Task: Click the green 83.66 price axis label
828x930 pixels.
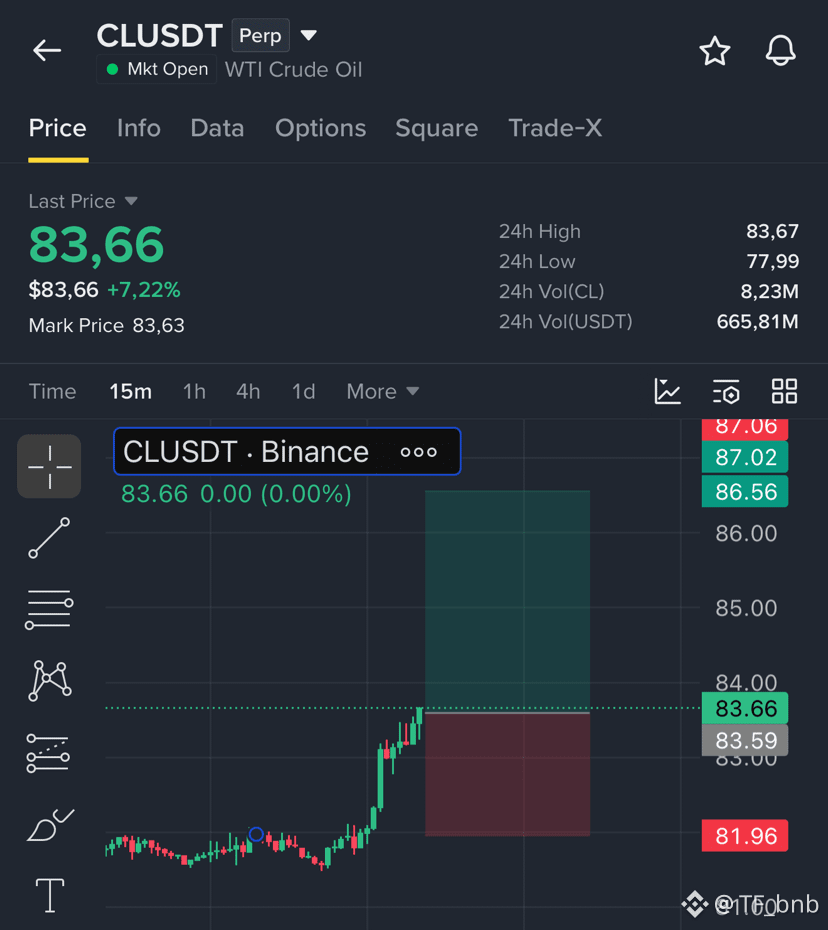Action: click(x=745, y=708)
